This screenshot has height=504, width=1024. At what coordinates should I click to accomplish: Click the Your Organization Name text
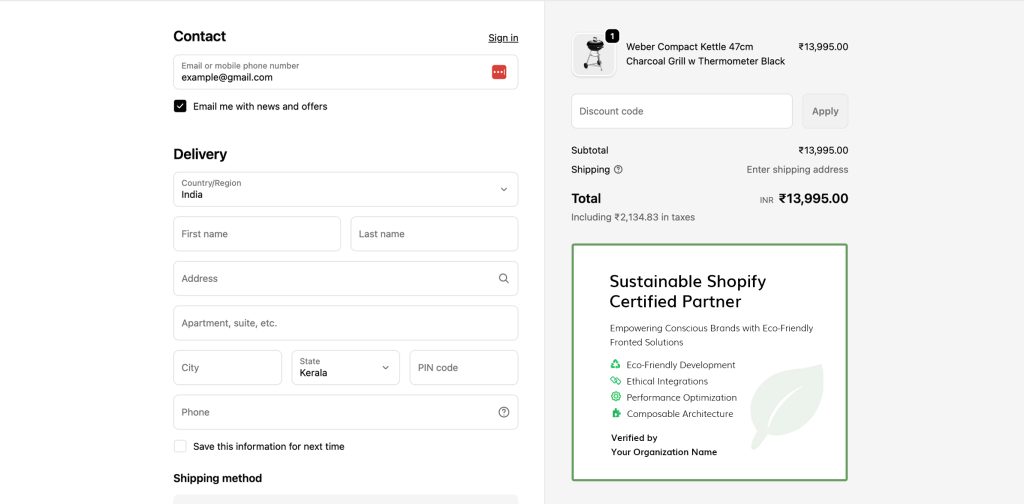[x=664, y=452]
